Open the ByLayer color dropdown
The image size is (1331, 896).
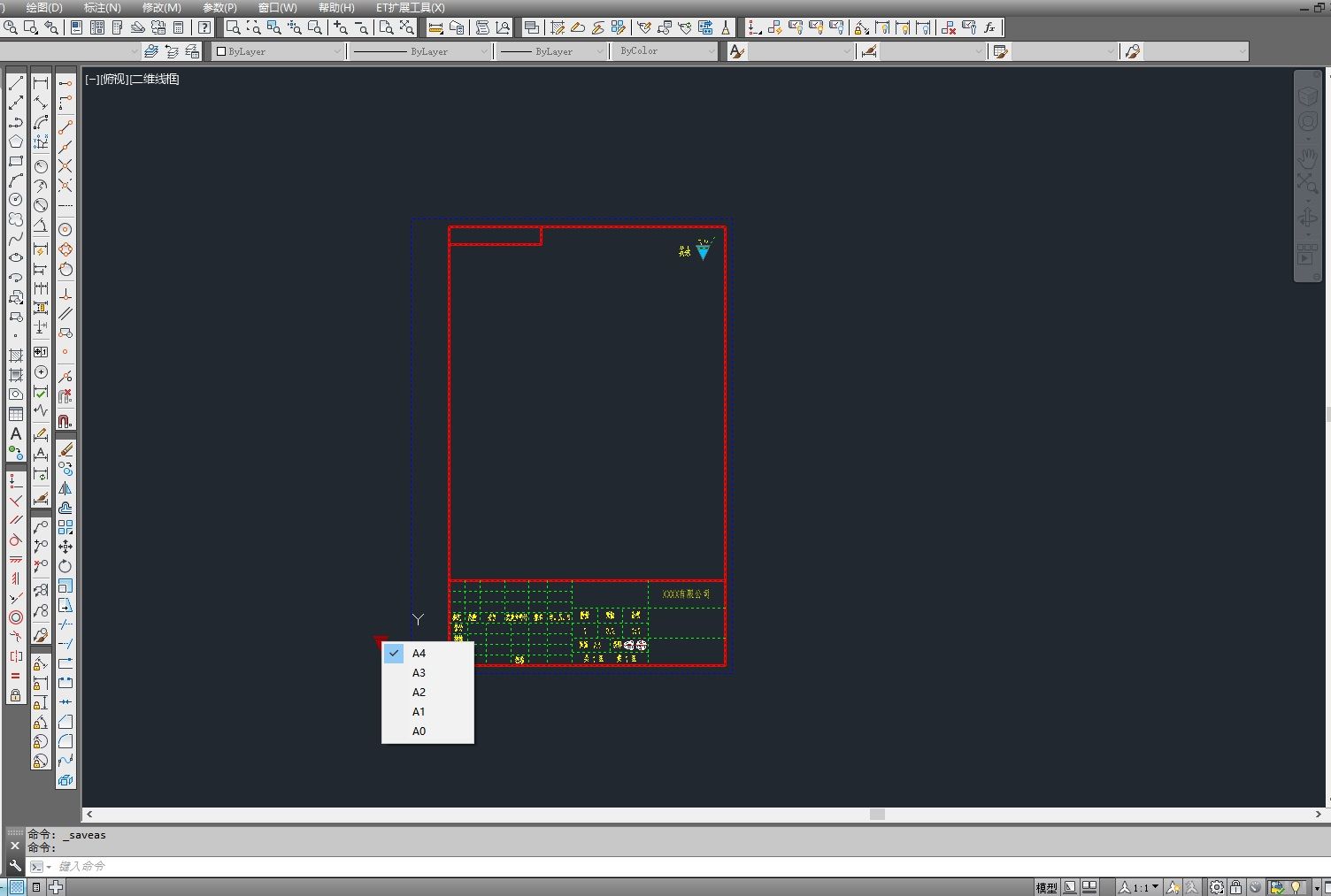click(279, 51)
